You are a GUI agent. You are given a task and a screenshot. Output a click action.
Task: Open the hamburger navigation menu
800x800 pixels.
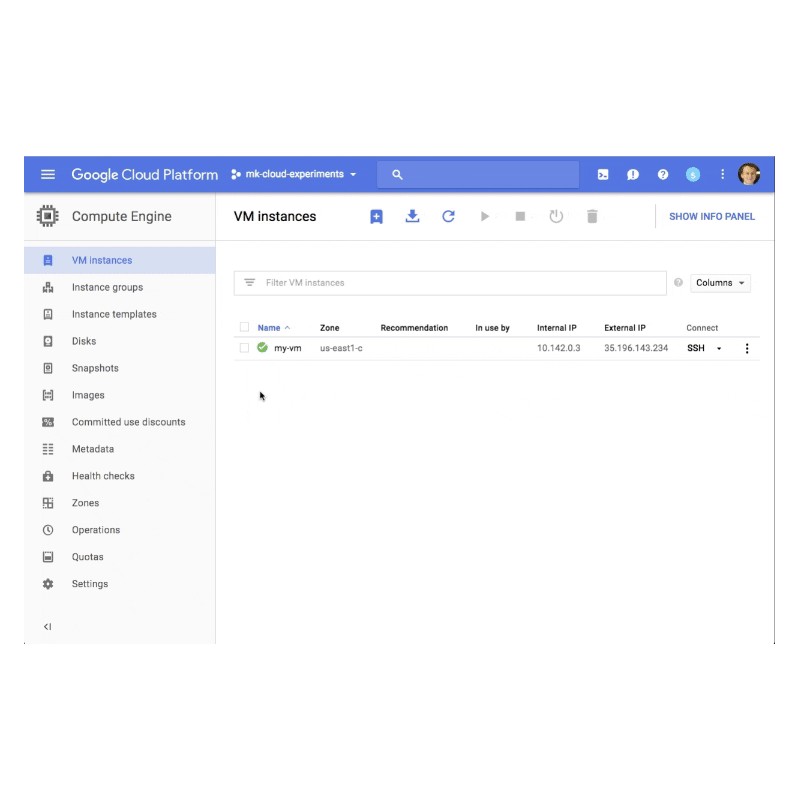click(48, 174)
